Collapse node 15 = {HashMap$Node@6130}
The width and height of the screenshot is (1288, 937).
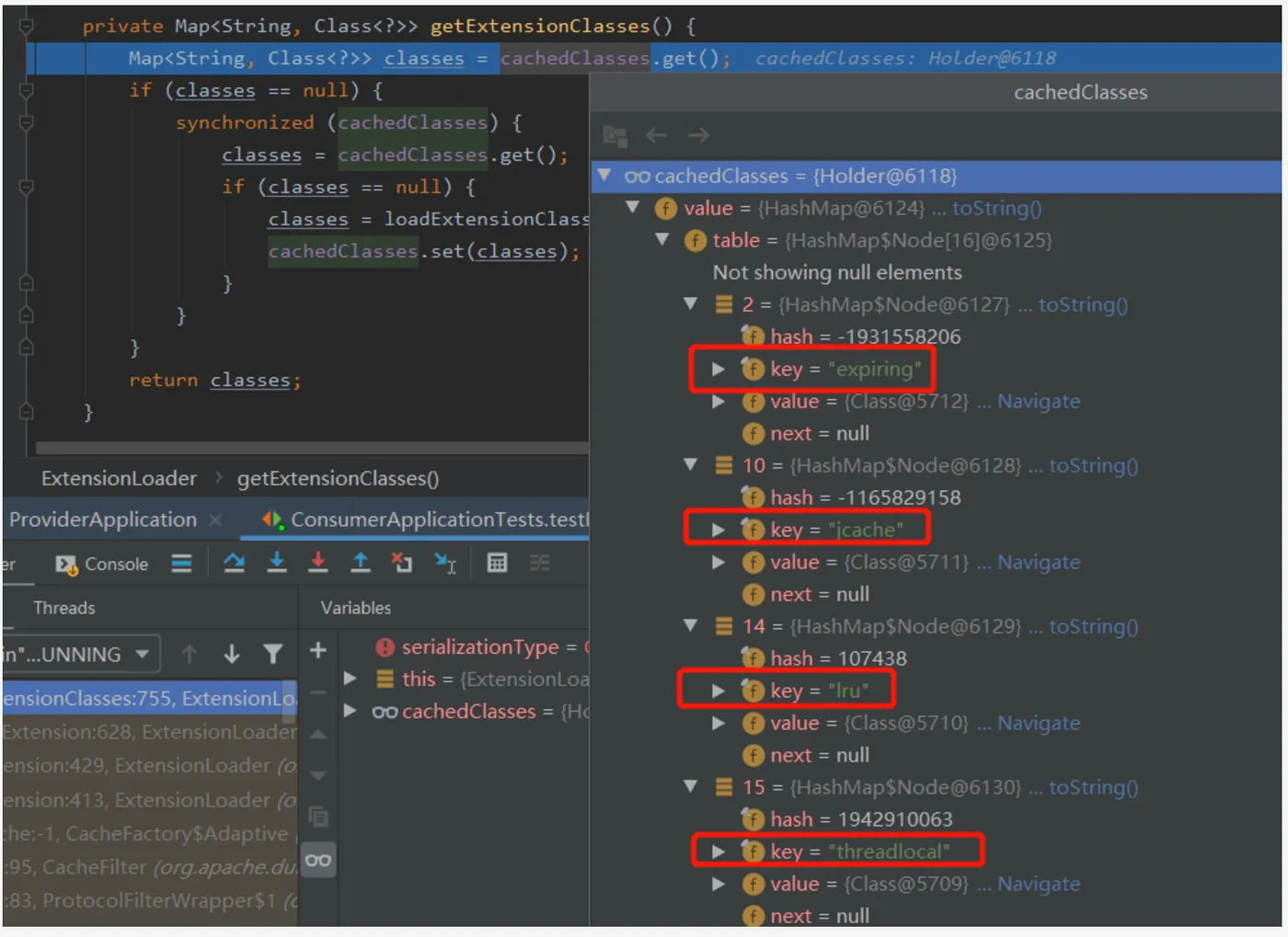(691, 786)
